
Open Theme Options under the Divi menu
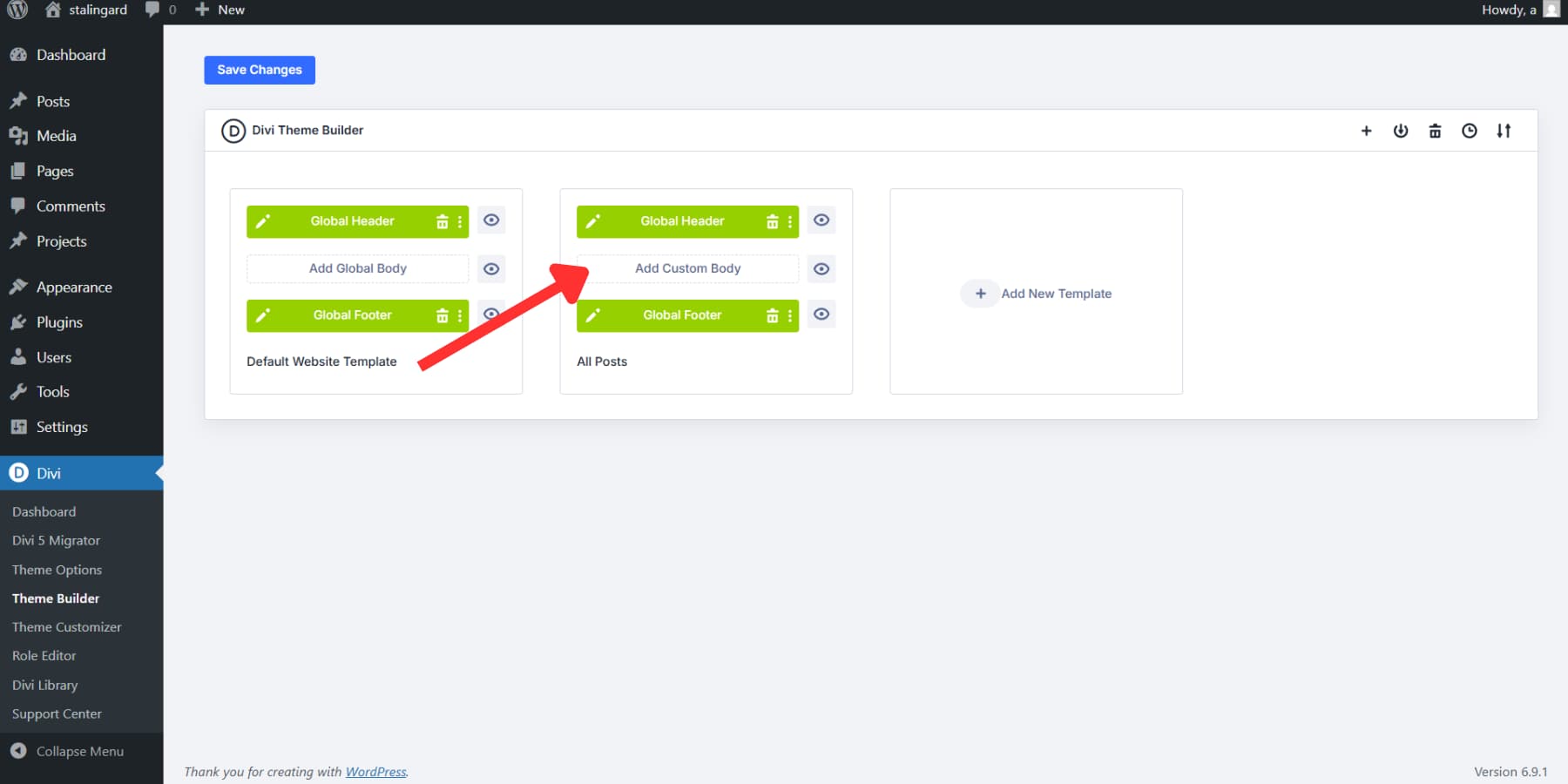pos(56,569)
